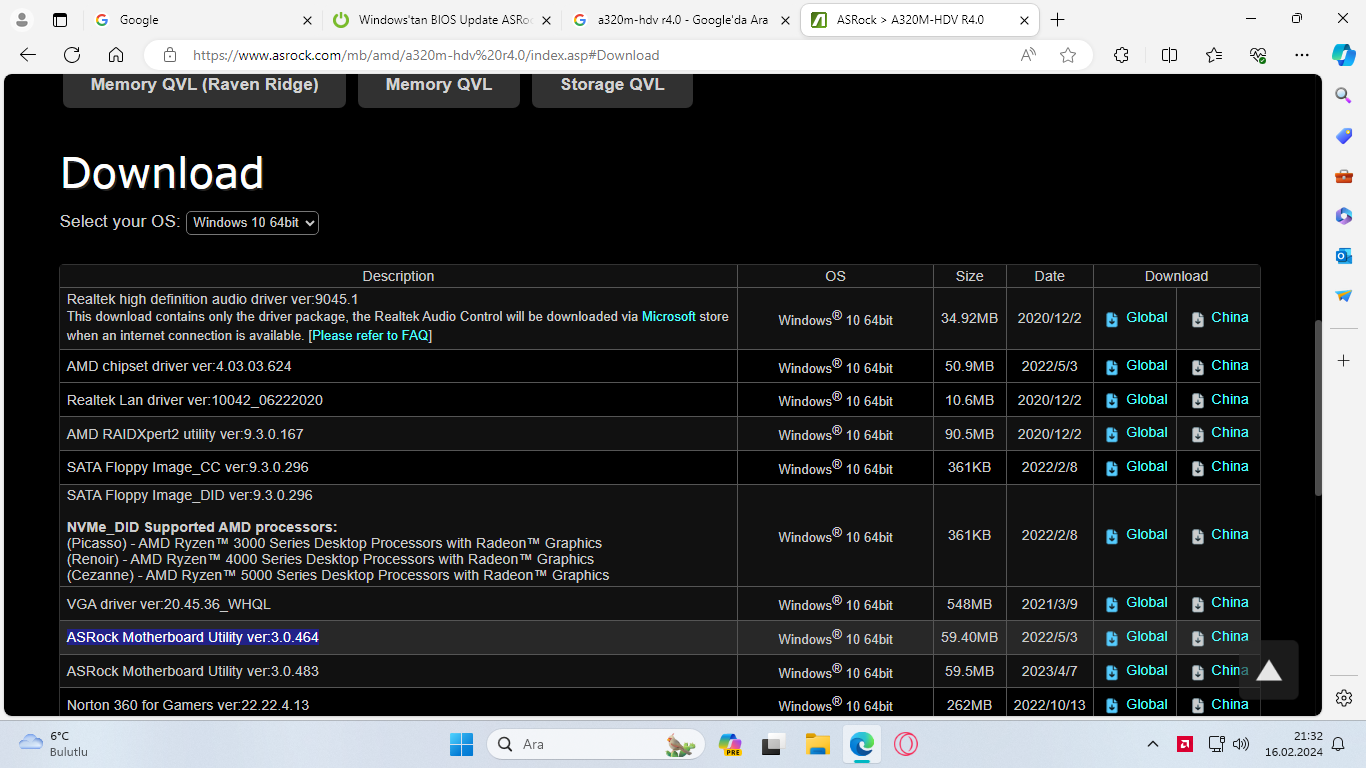
Task: Switch to the Google tab
Action: tap(204, 20)
